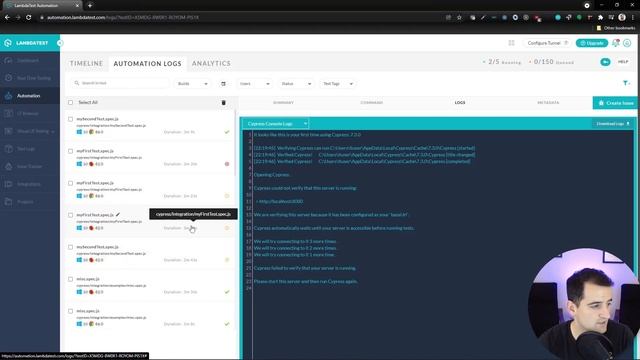
Task: Click the Configure Tunnel button
Action: click(x=547, y=43)
